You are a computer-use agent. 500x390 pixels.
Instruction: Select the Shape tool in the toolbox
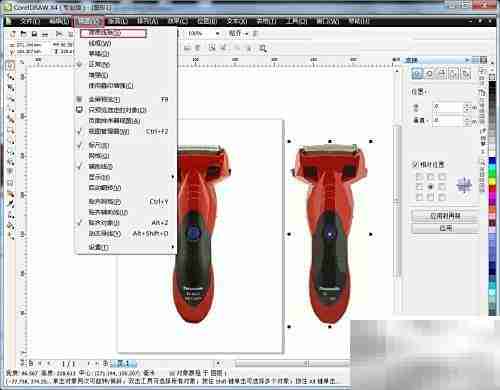10,77
